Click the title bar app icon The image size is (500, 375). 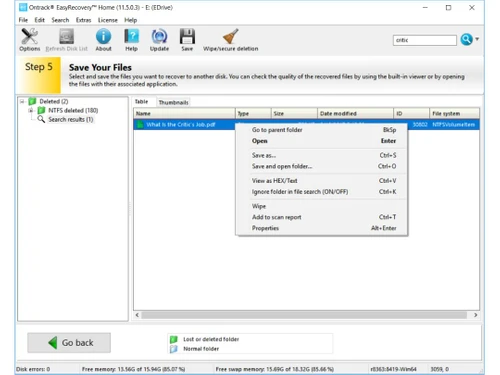point(23,7)
